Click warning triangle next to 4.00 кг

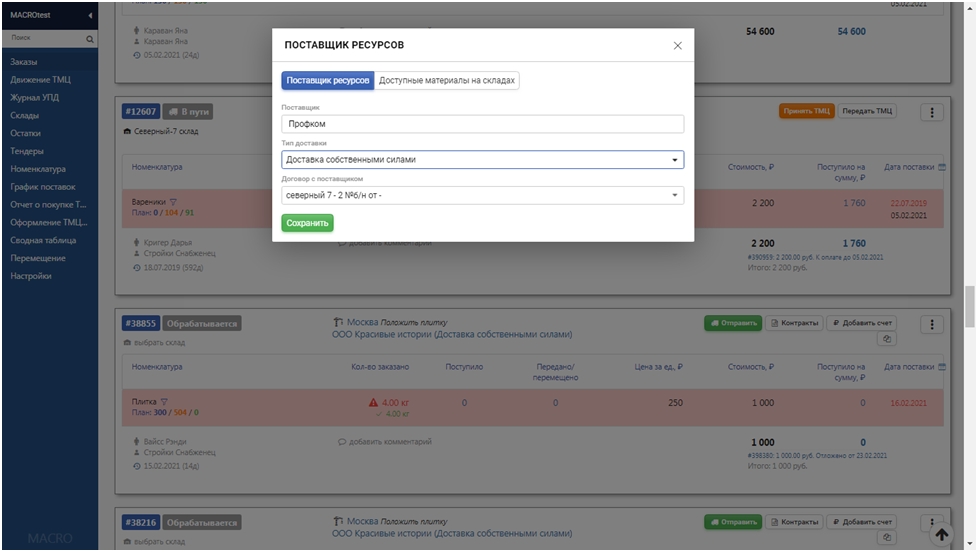pos(373,402)
